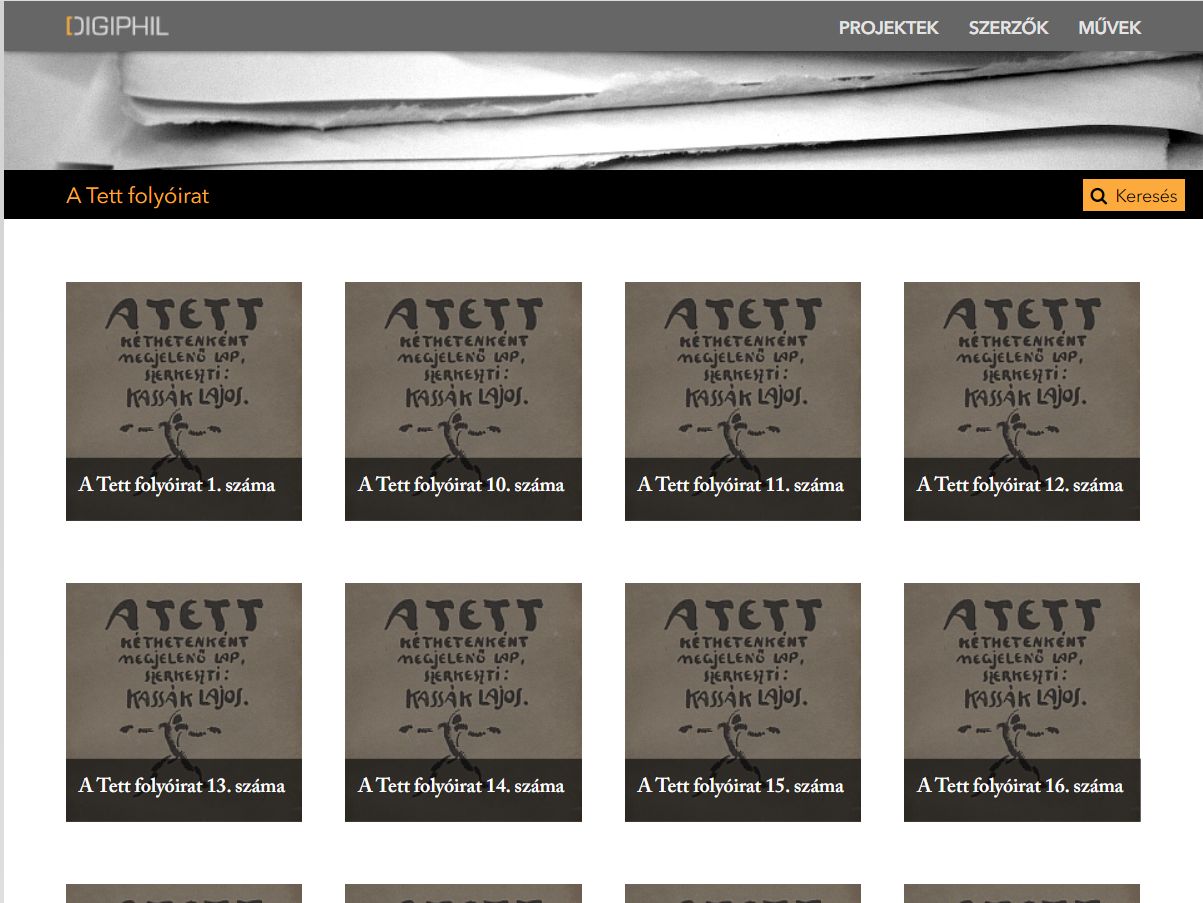
Task: Open the 'A Tett folyóirat 12. száma' cover thumbnail
Action: (x=1022, y=401)
